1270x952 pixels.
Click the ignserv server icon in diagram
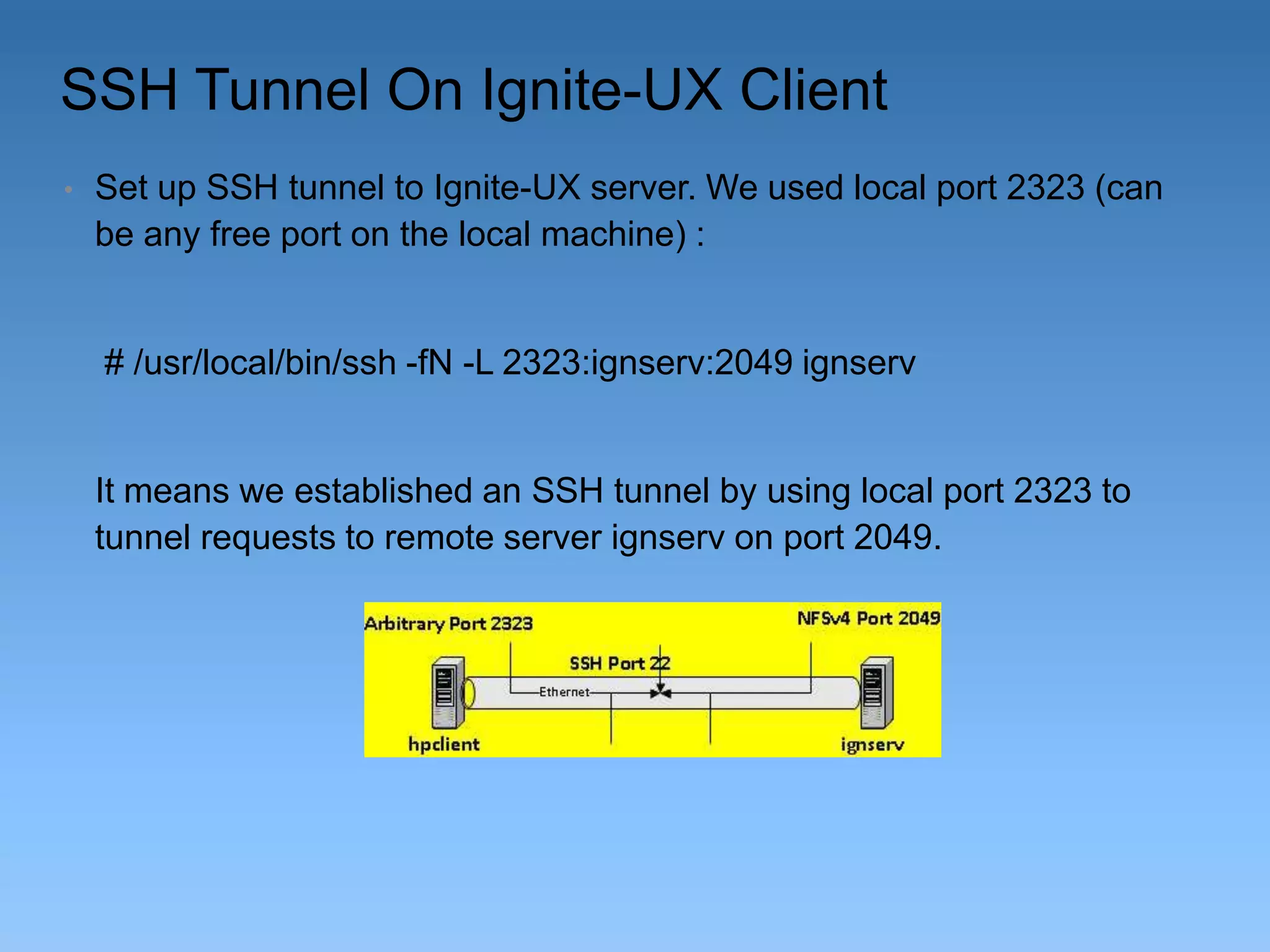click(x=877, y=693)
